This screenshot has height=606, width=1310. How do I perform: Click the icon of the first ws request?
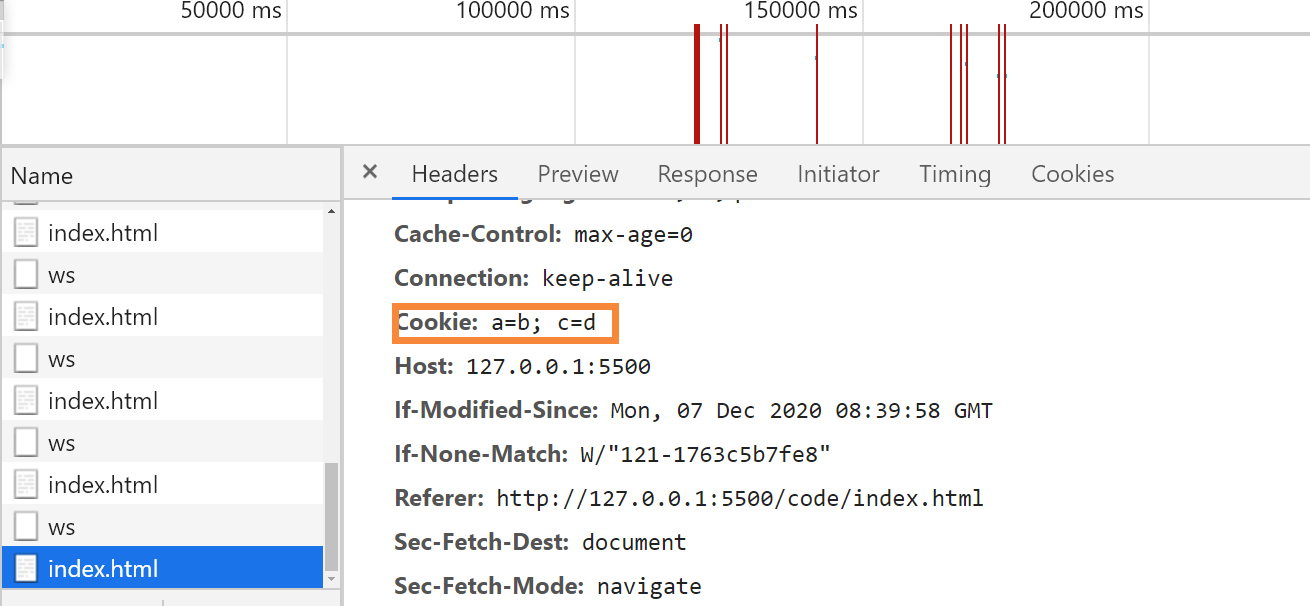25,275
